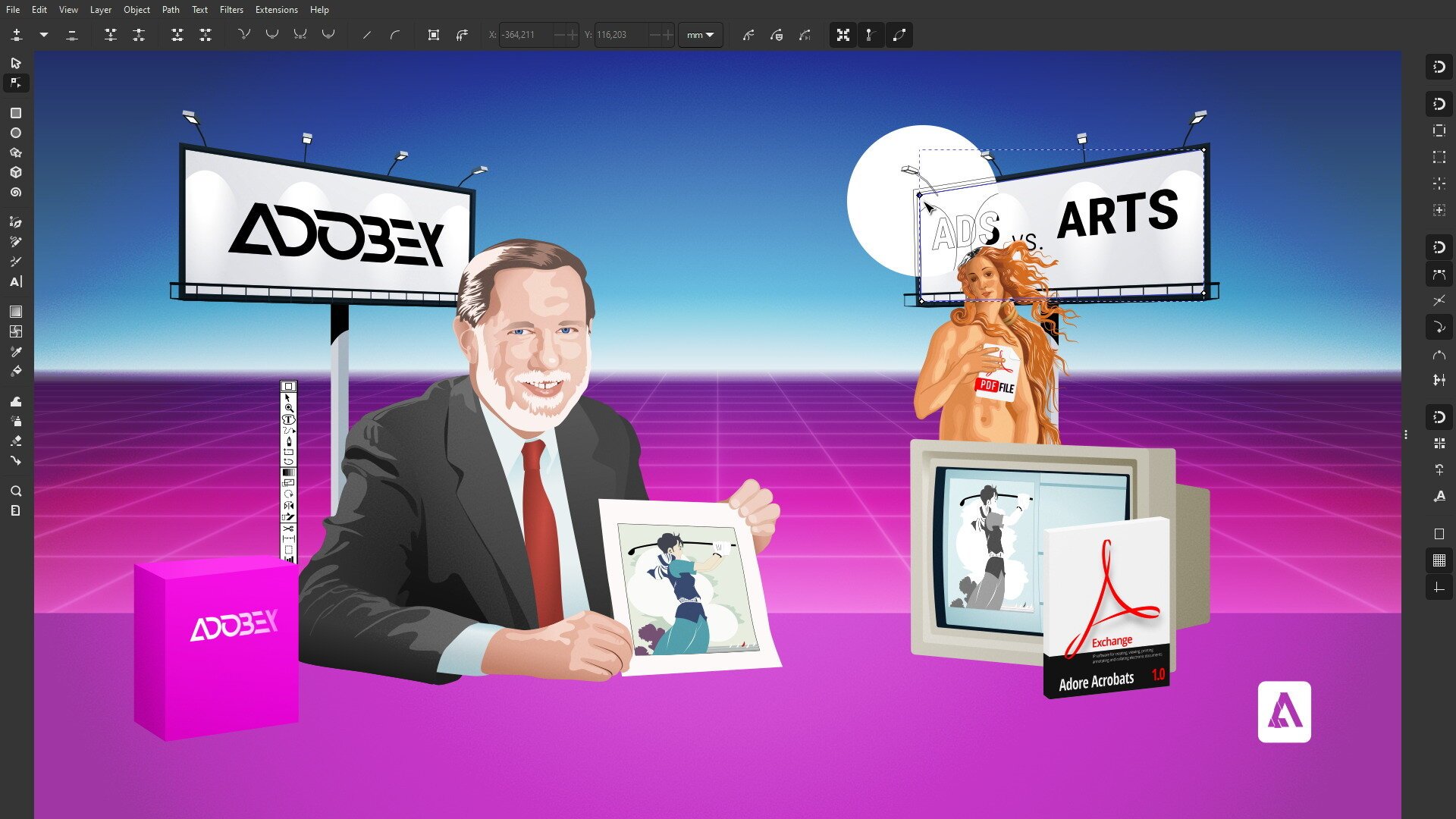Image resolution: width=1456 pixels, height=819 pixels.
Task: Decrease the Y coordinate value
Action: (655, 35)
